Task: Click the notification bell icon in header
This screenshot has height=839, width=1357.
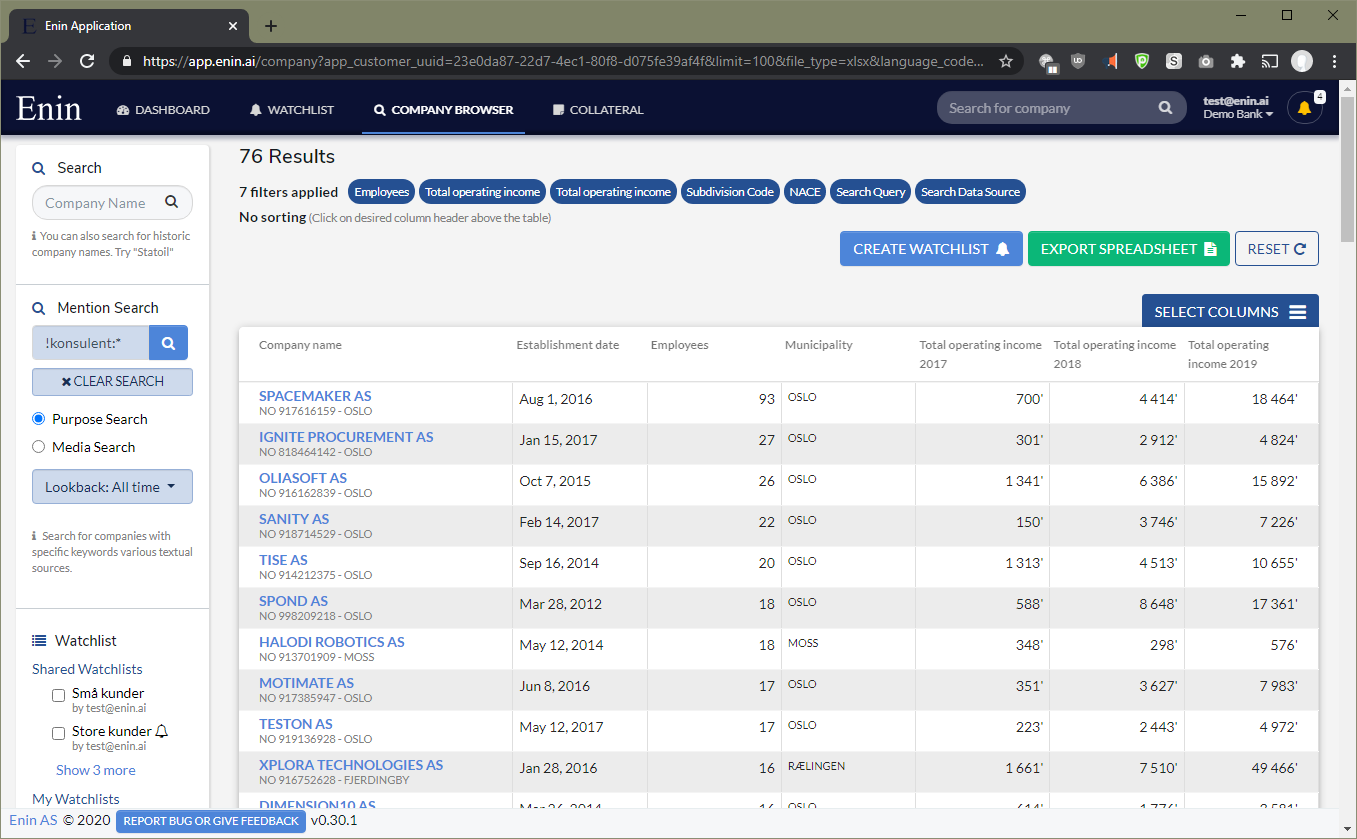Action: [1304, 108]
